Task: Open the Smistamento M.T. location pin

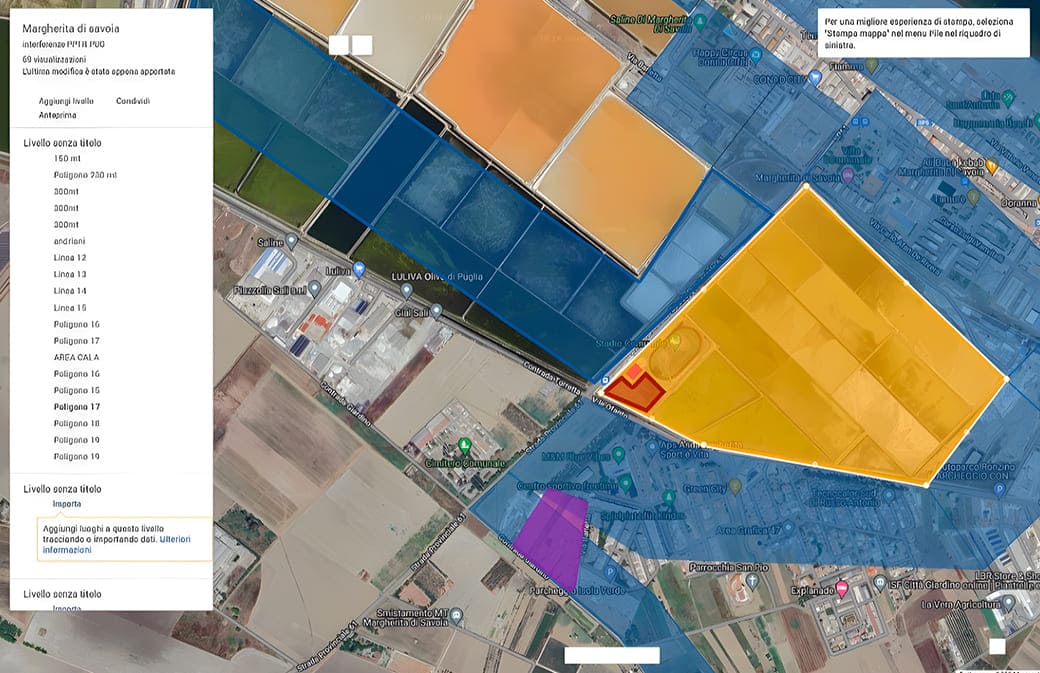Action: 456,616
